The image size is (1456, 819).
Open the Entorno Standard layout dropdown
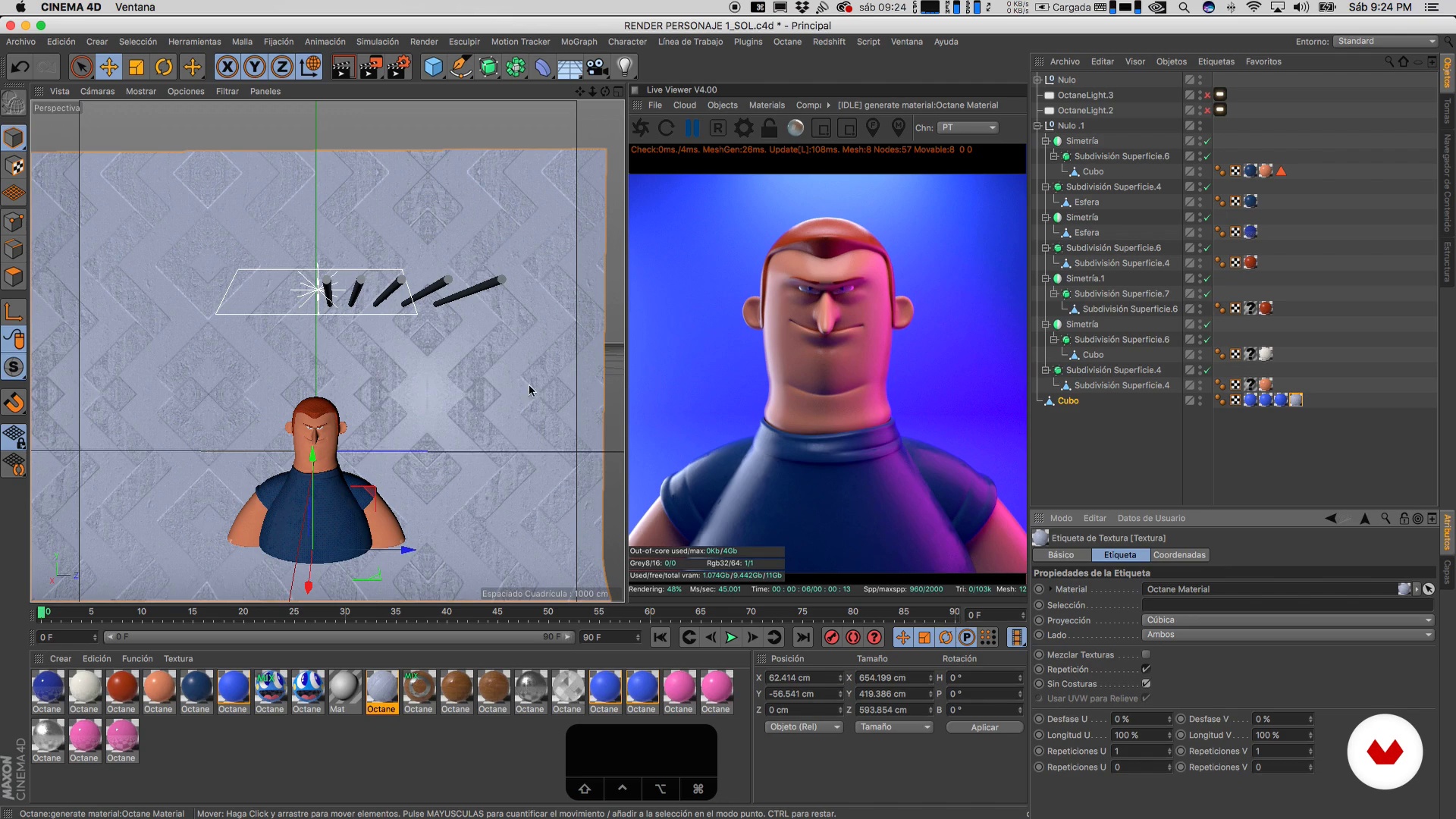pos(1385,42)
